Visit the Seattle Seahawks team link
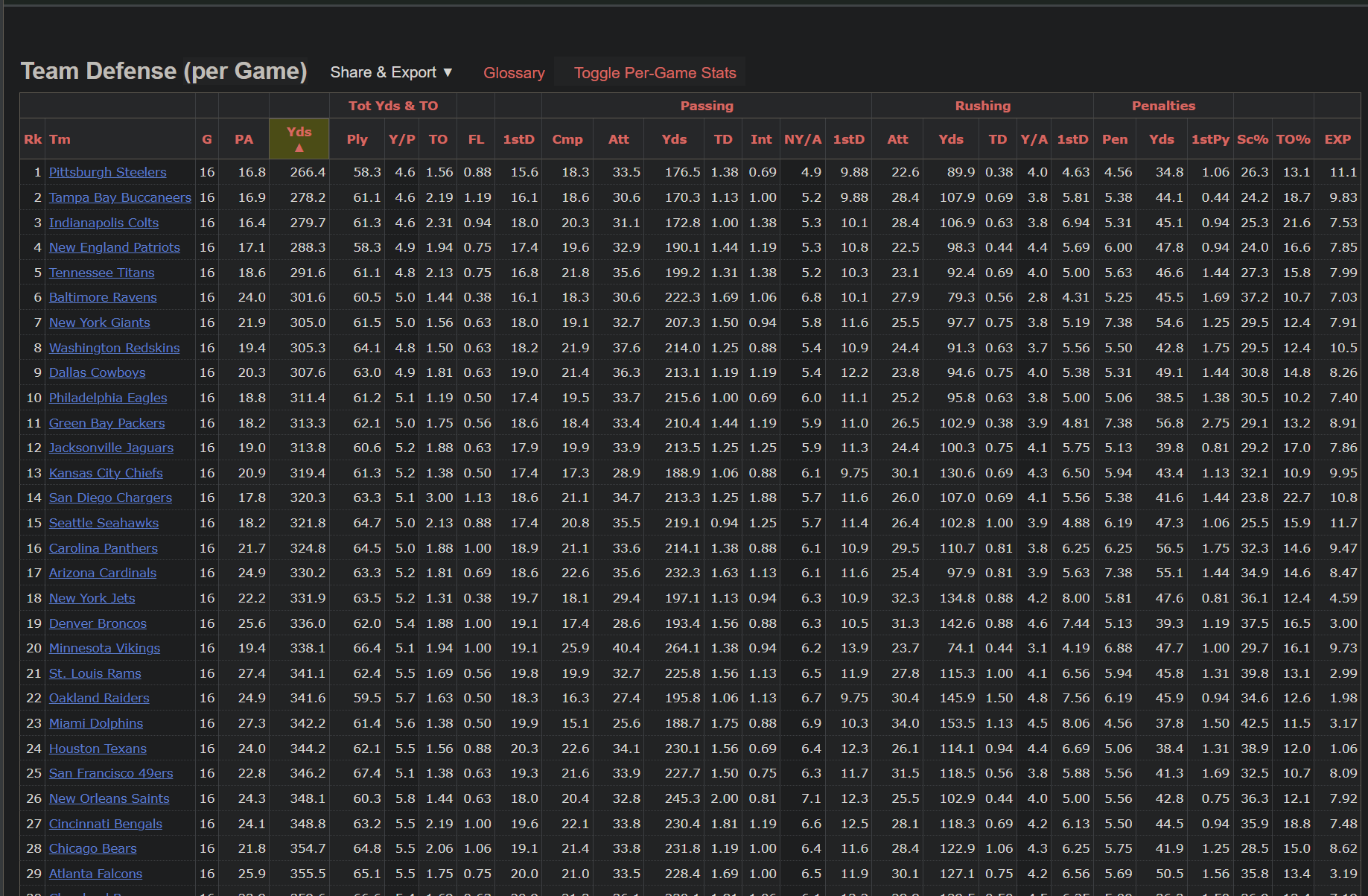 point(104,523)
